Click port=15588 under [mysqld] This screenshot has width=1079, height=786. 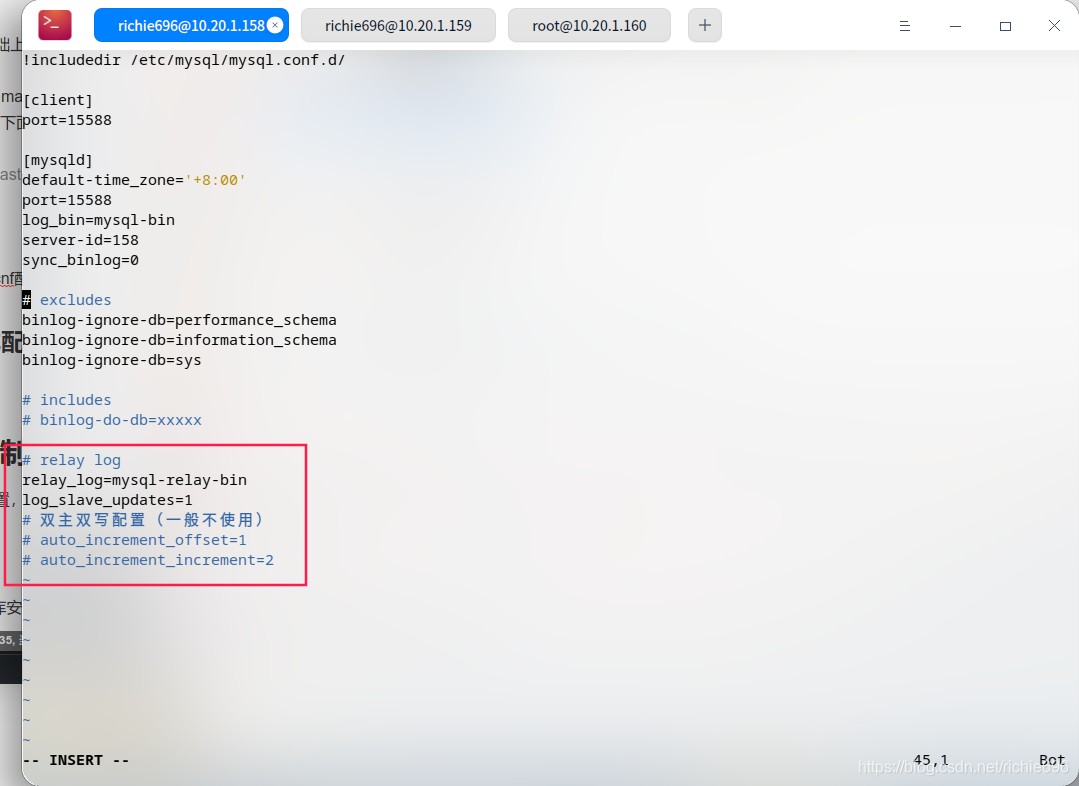67,200
